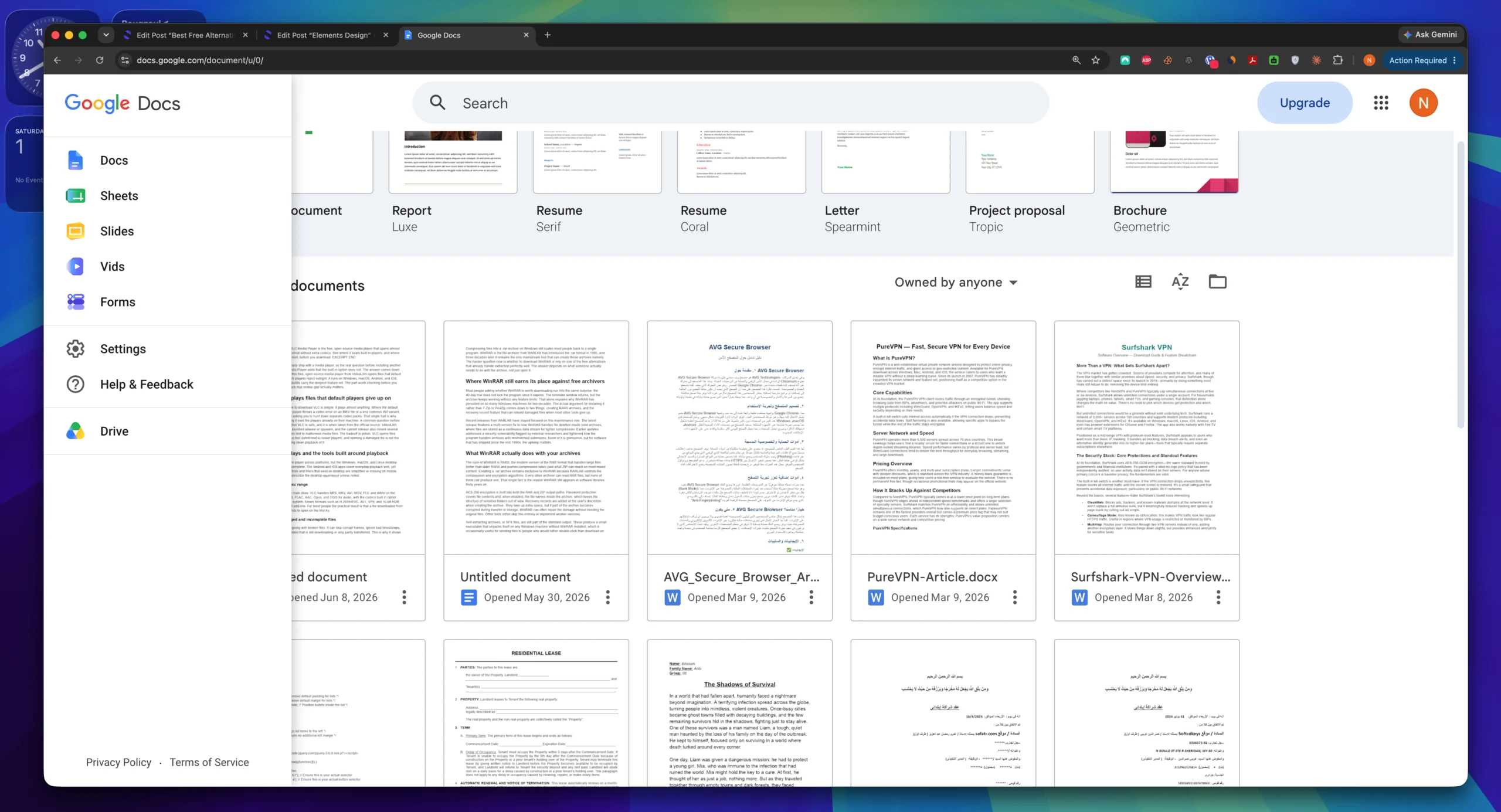
Task: Open The Shadows of Survival document
Action: pyautogui.click(x=739, y=713)
